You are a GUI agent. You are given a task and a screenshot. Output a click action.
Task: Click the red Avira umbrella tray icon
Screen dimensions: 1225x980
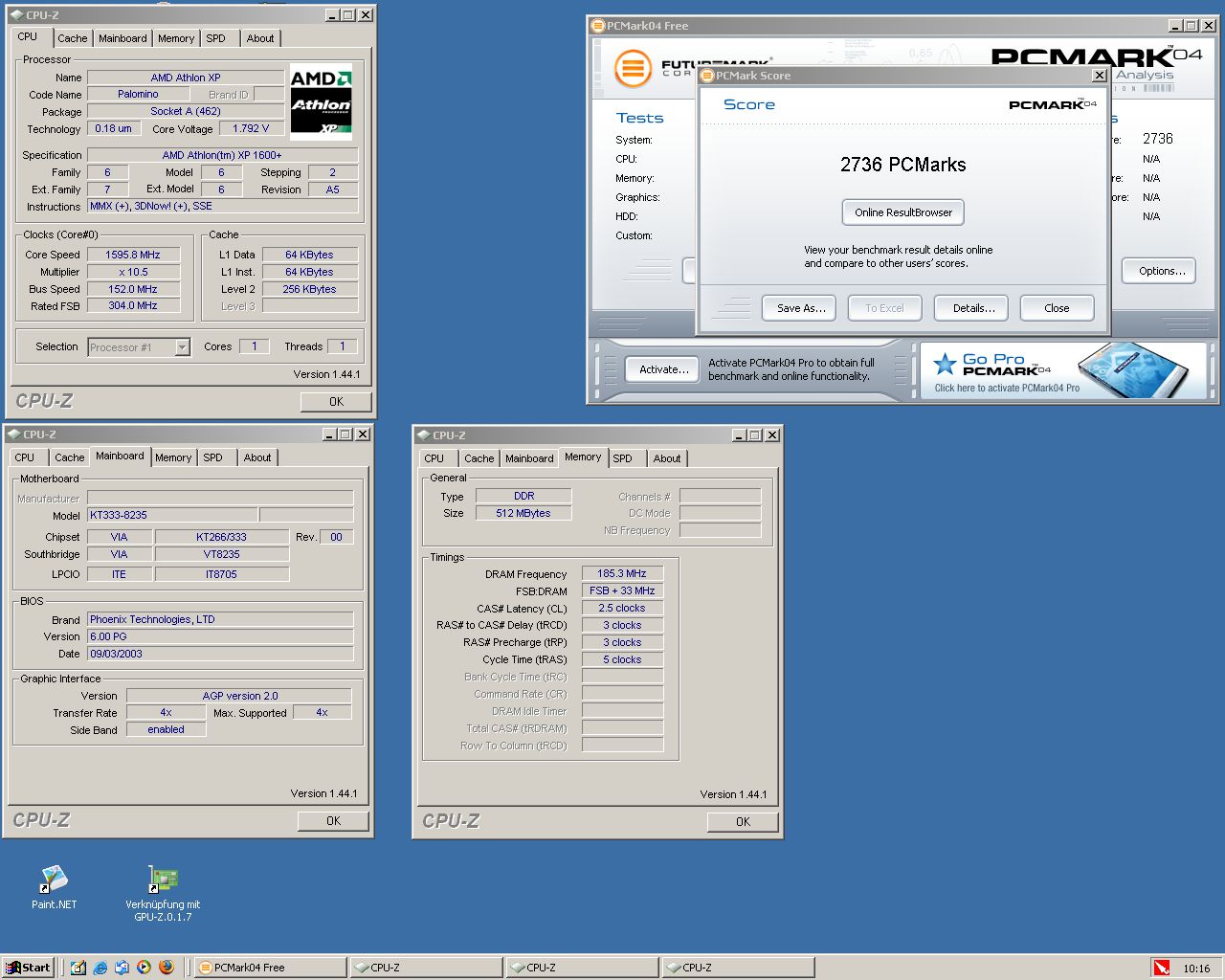[x=1161, y=968]
